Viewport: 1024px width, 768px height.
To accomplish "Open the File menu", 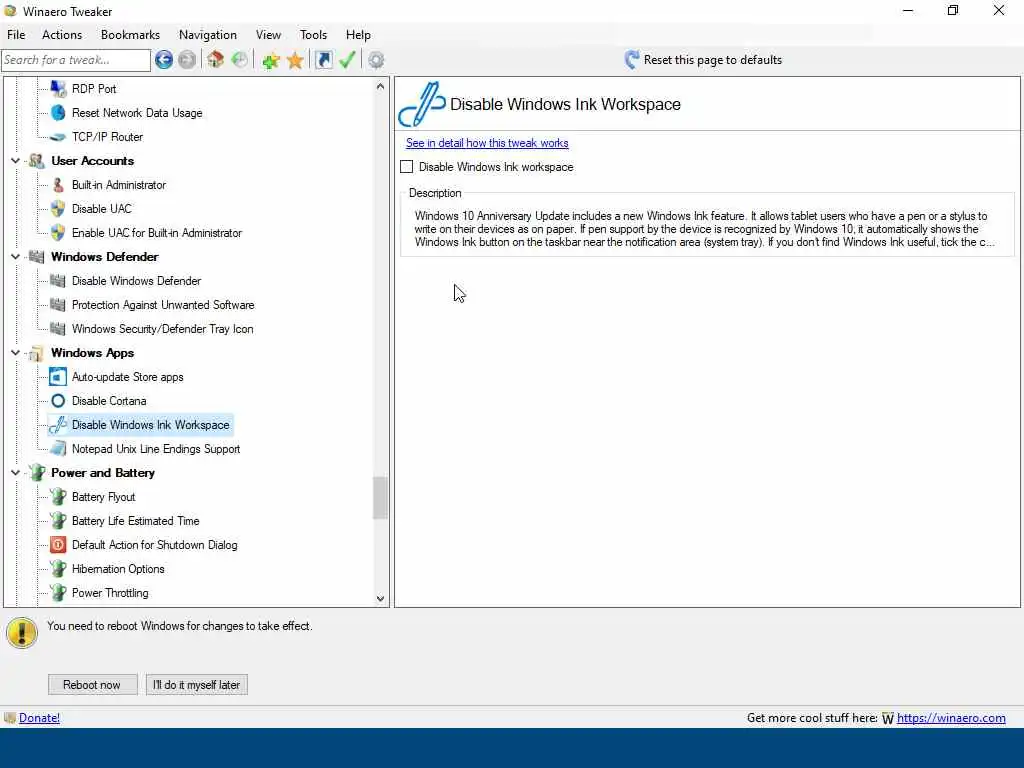I will pos(16,35).
